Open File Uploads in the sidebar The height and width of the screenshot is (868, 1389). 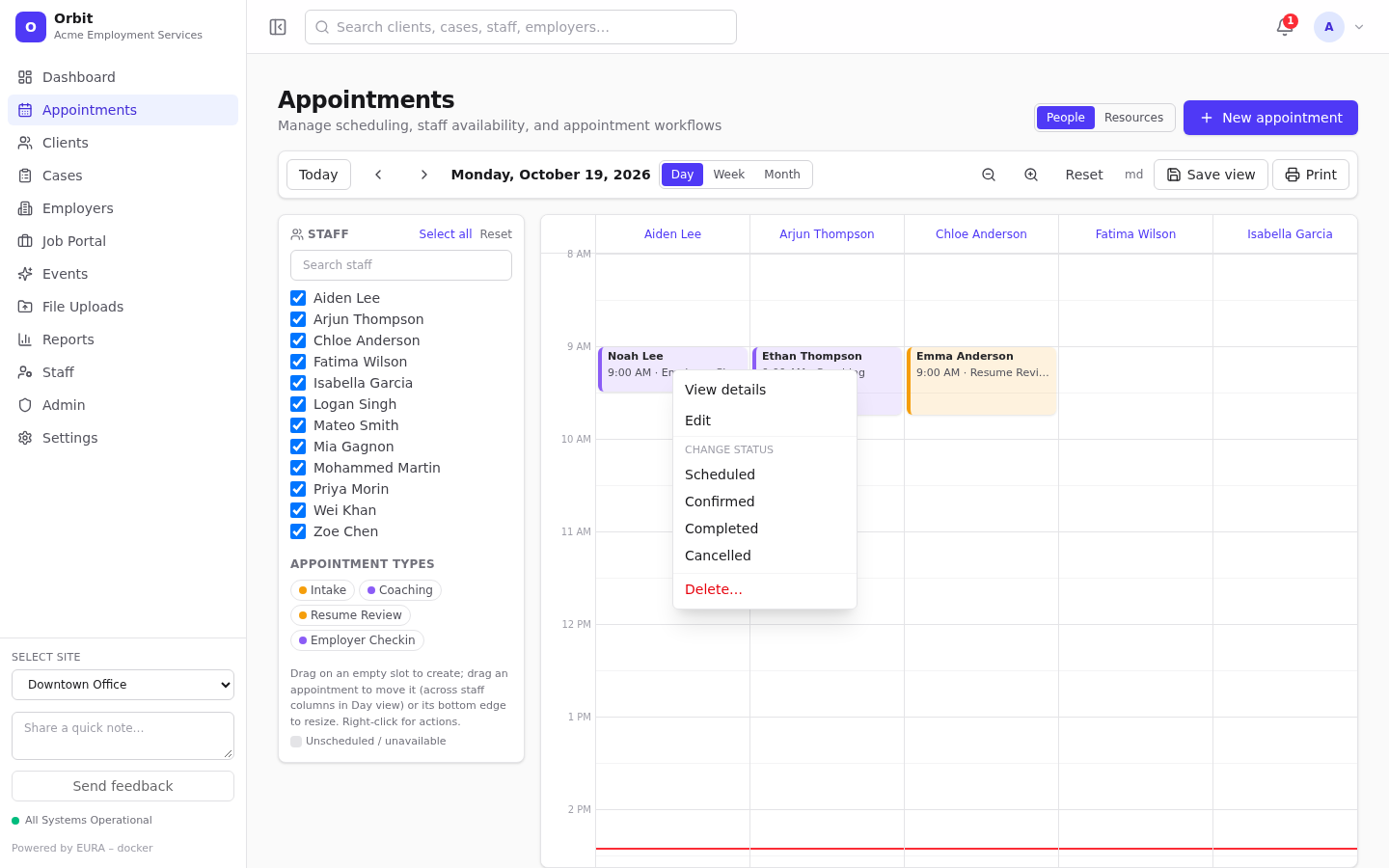point(123,307)
